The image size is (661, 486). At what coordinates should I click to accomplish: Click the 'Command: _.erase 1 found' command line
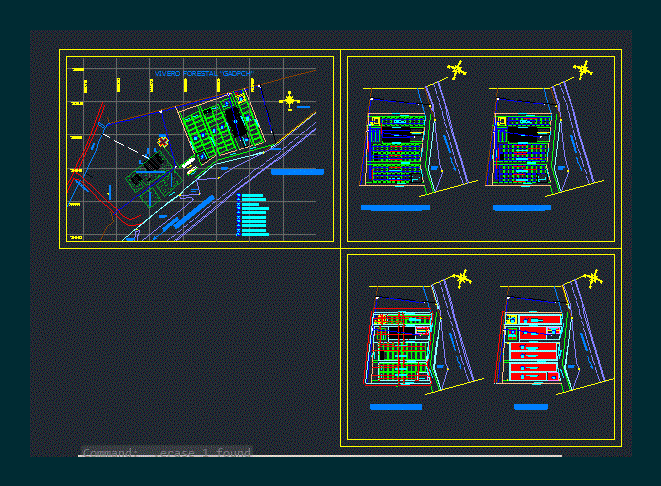click(167, 452)
